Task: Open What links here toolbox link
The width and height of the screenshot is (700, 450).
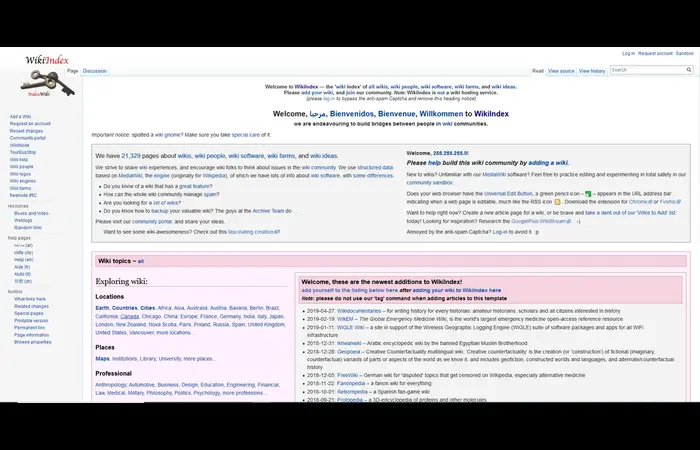Action: coord(29,299)
